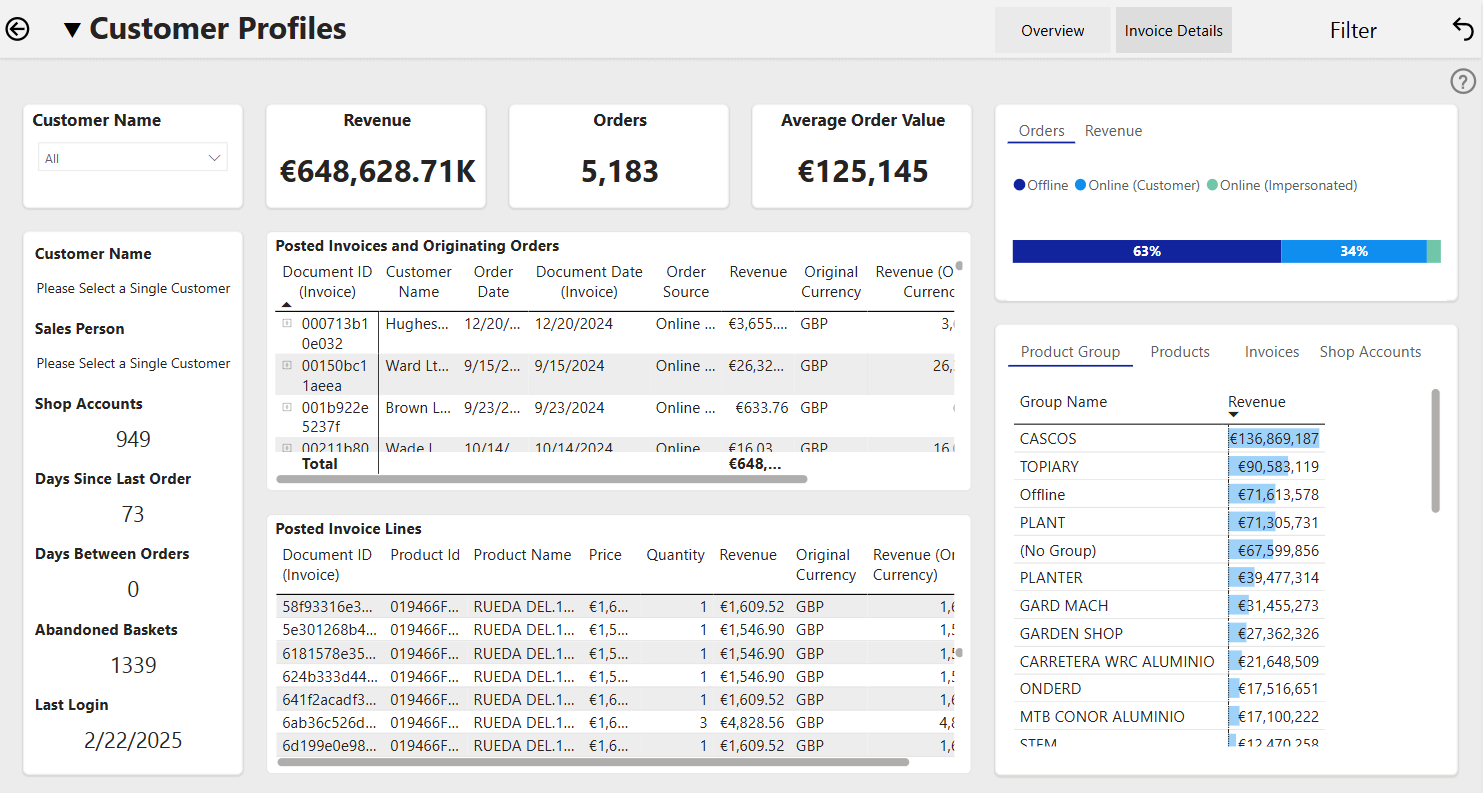The width and height of the screenshot is (1483, 793).
Task: Click the Abandoned Baskets value 1339
Action: (x=133, y=665)
